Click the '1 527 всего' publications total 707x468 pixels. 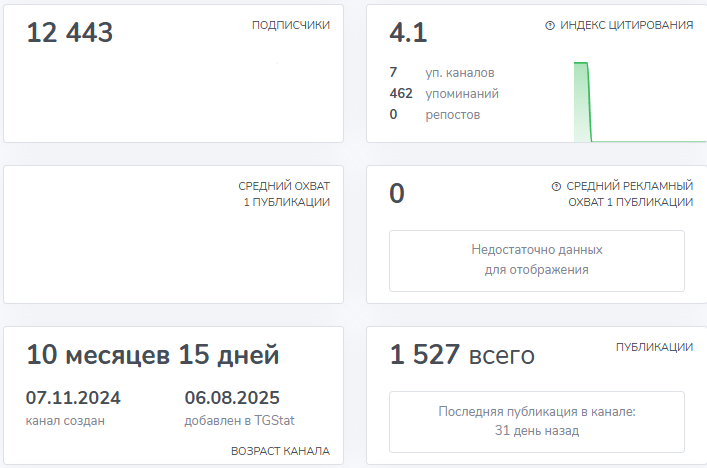pos(462,354)
